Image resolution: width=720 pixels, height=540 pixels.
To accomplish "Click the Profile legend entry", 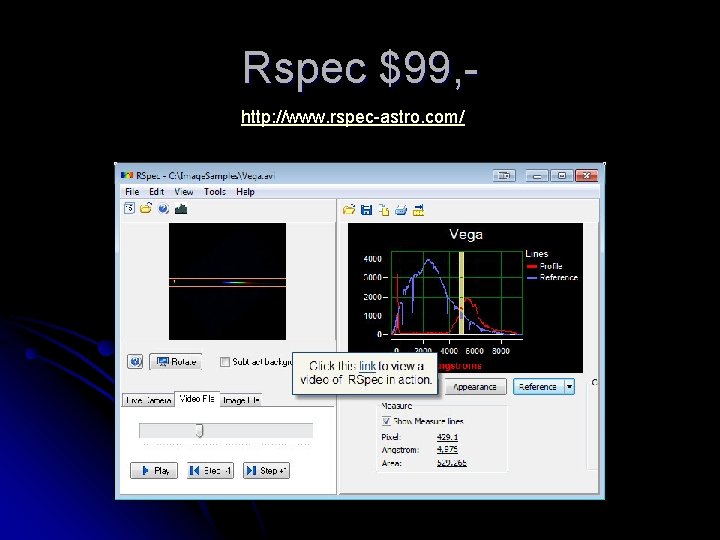I will click(x=545, y=266).
